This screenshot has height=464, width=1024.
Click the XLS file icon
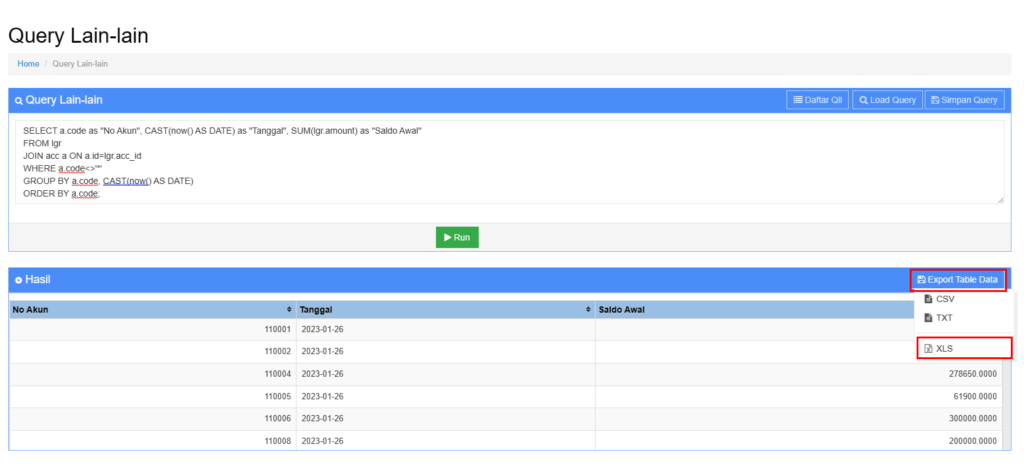click(928, 348)
